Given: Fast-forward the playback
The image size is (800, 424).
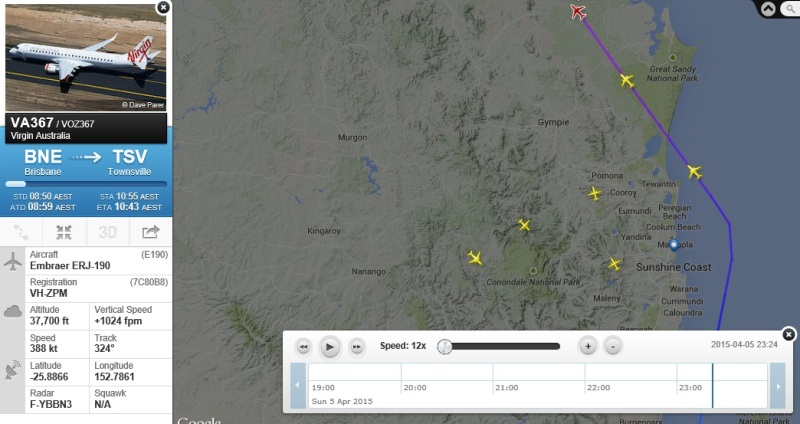Looking at the screenshot, I should [x=357, y=347].
